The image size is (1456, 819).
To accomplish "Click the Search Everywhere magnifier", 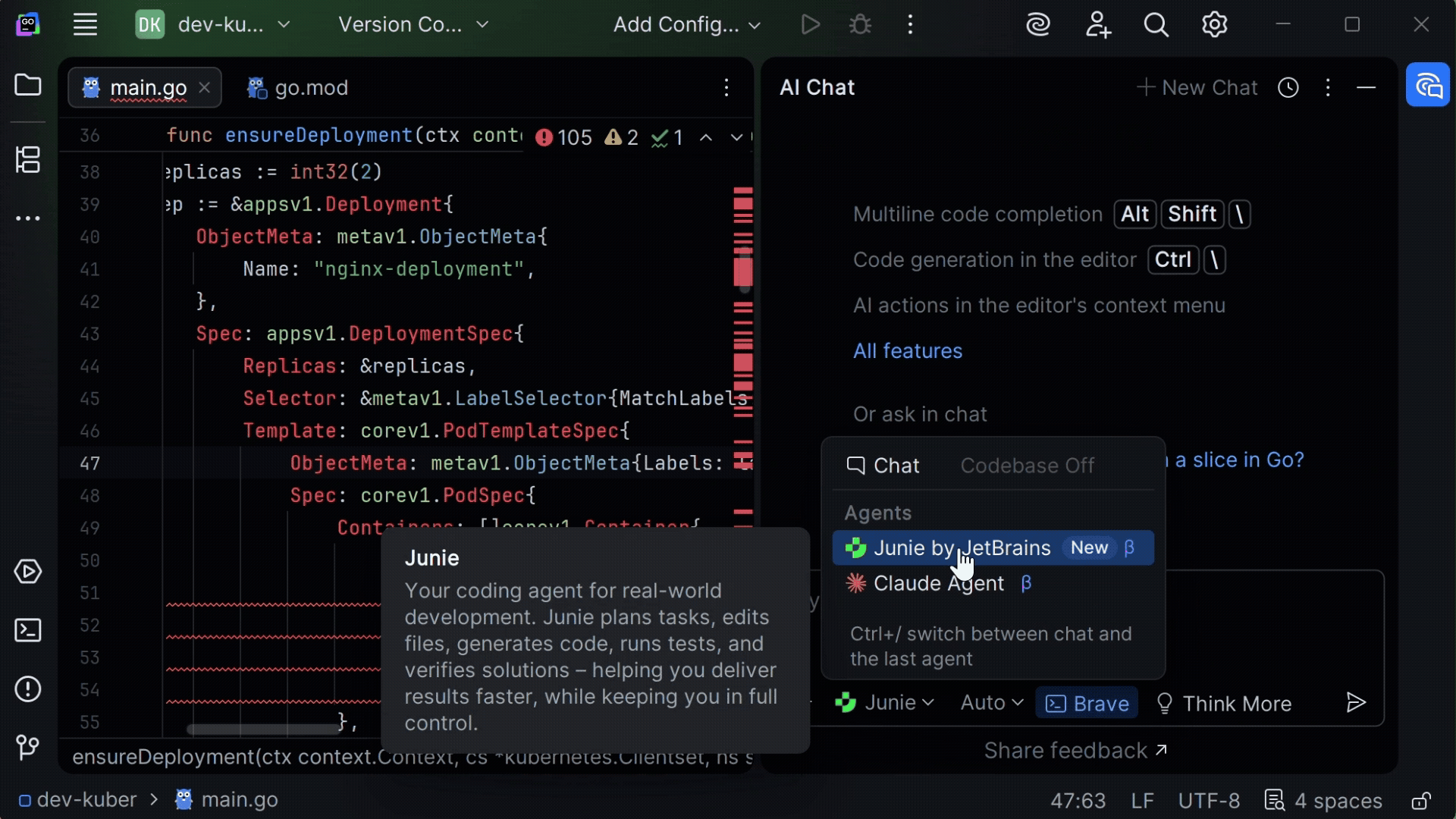I will [x=1156, y=24].
